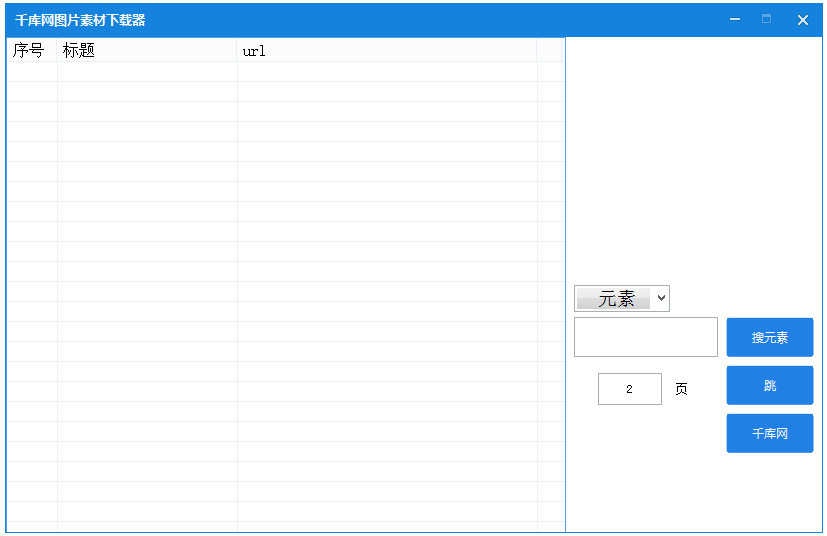The image size is (827, 536).
Task: Click the url column header
Action: pos(387,51)
